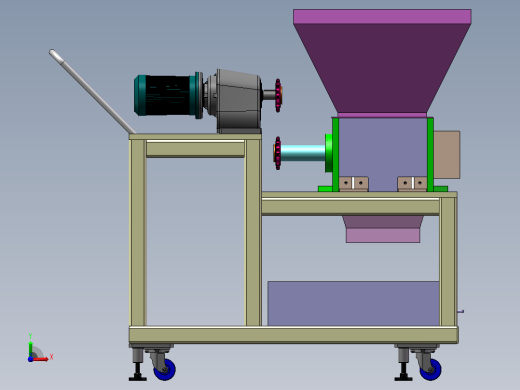Select the frame's left vertical leg
The image size is (520, 390).
[x=138, y=233]
